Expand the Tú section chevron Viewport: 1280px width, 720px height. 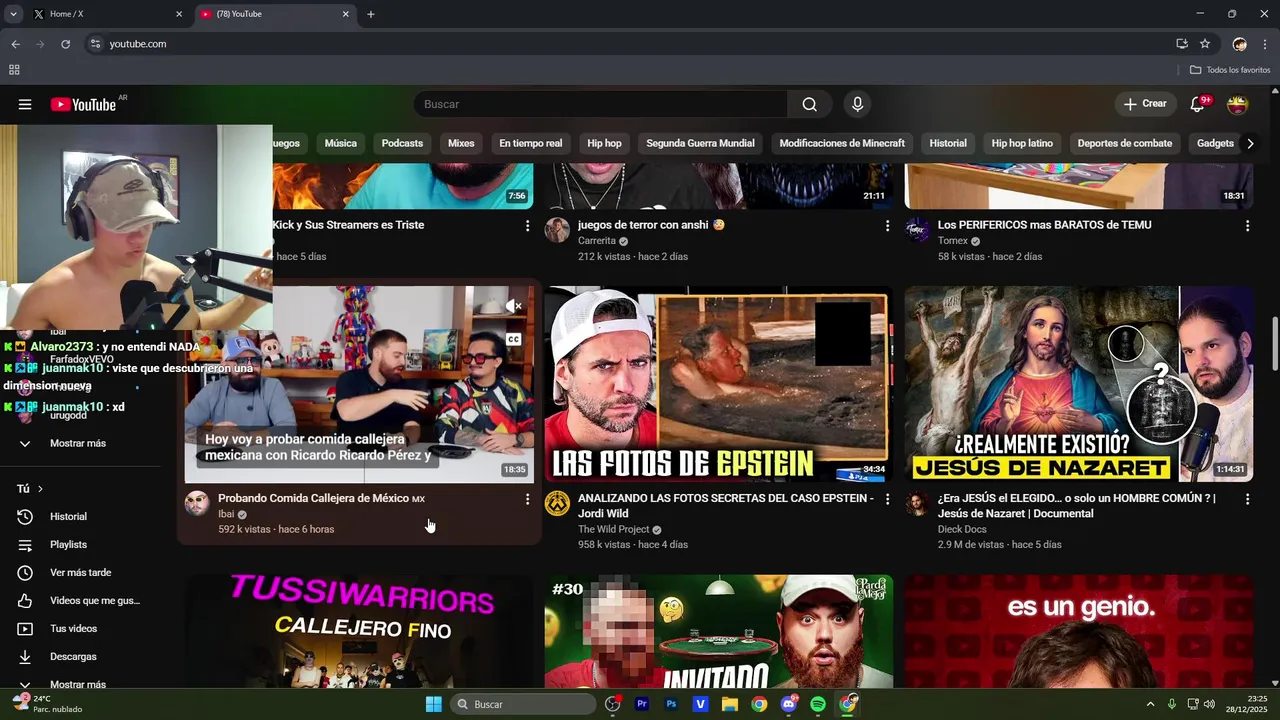coord(40,489)
